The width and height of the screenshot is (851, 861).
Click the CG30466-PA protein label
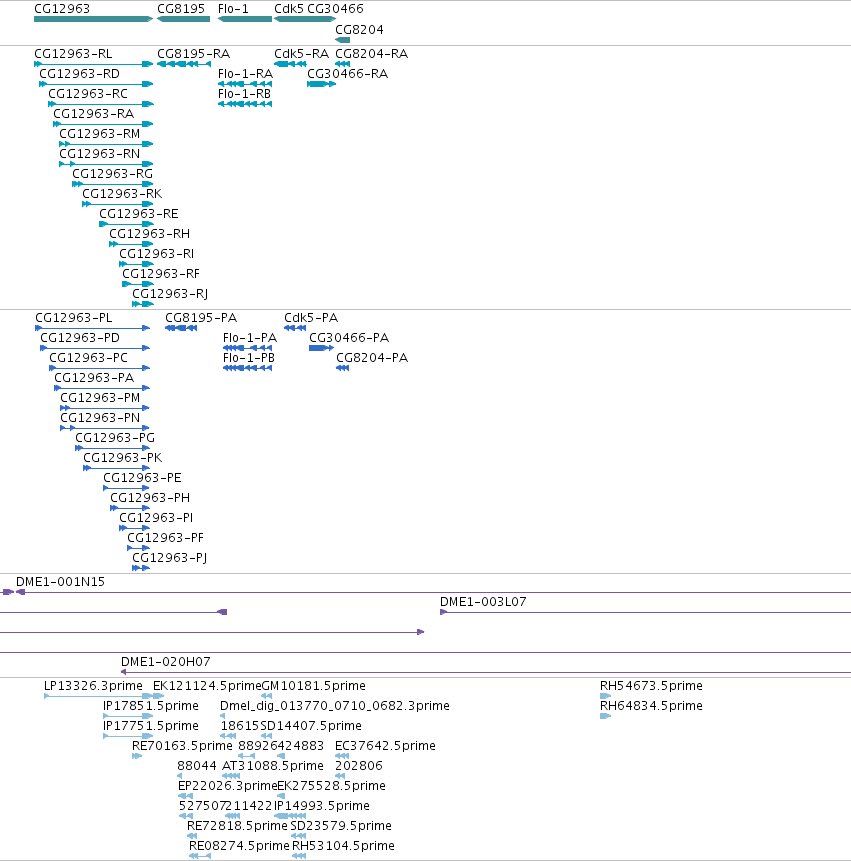[349, 338]
